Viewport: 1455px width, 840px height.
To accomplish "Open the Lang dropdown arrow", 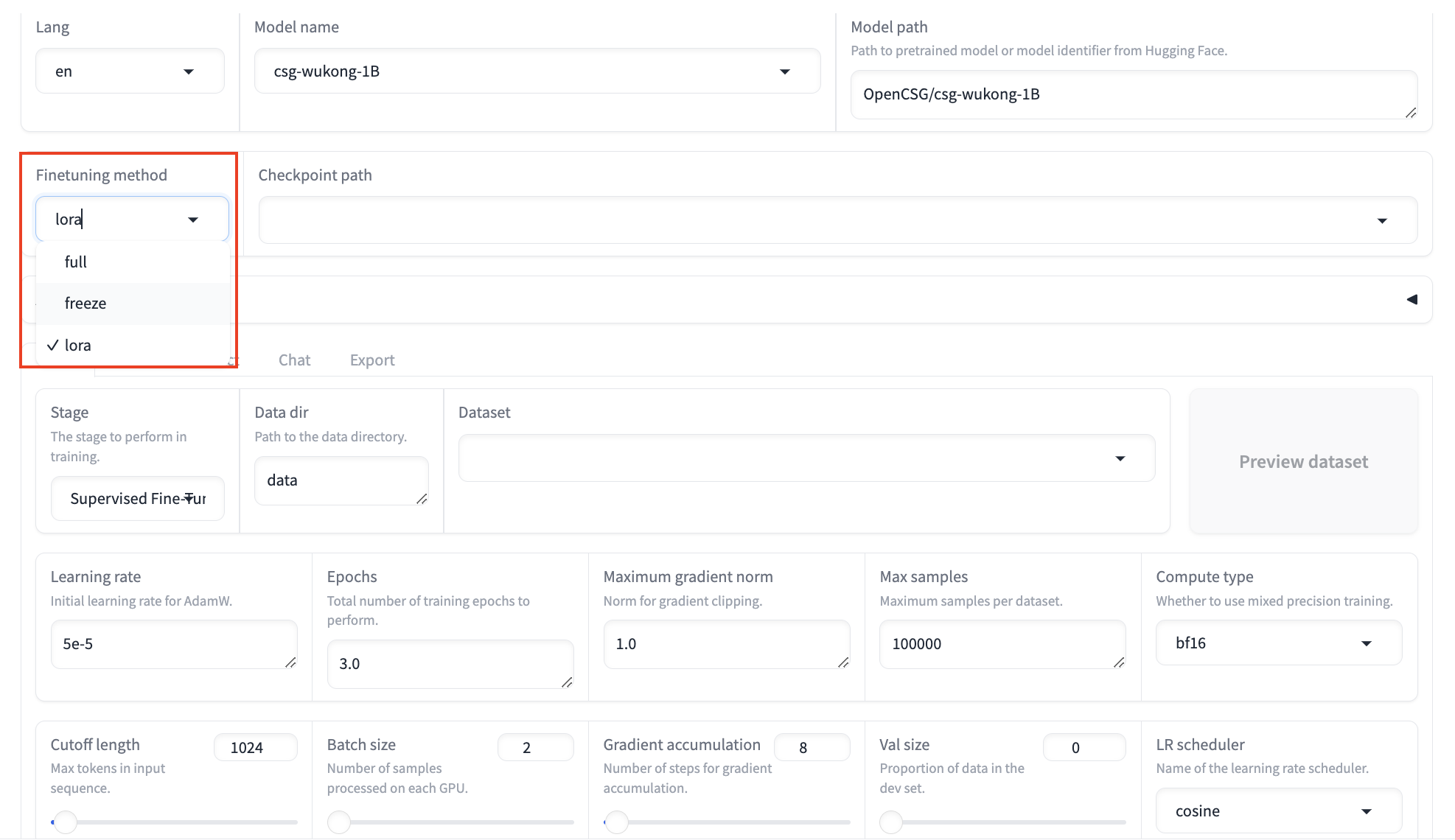I will pos(189,71).
